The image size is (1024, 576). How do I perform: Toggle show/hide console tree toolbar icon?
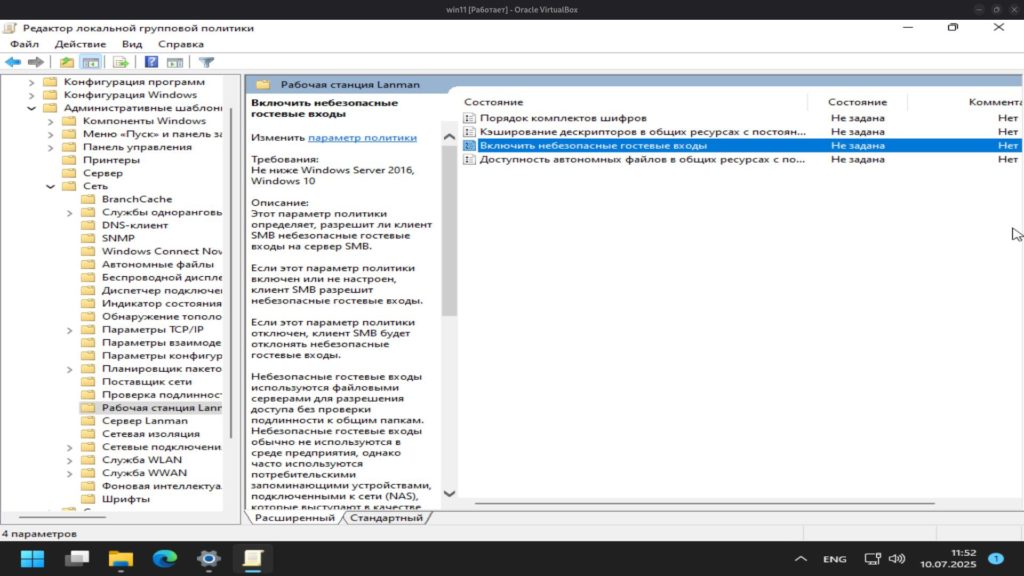point(90,62)
